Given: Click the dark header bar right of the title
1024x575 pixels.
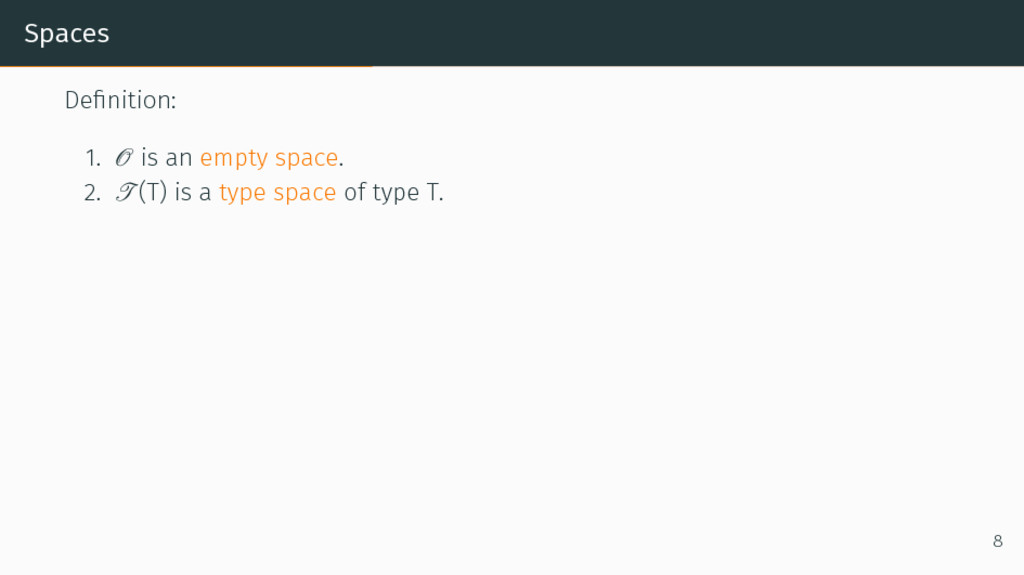Looking at the screenshot, I should [600, 33].
